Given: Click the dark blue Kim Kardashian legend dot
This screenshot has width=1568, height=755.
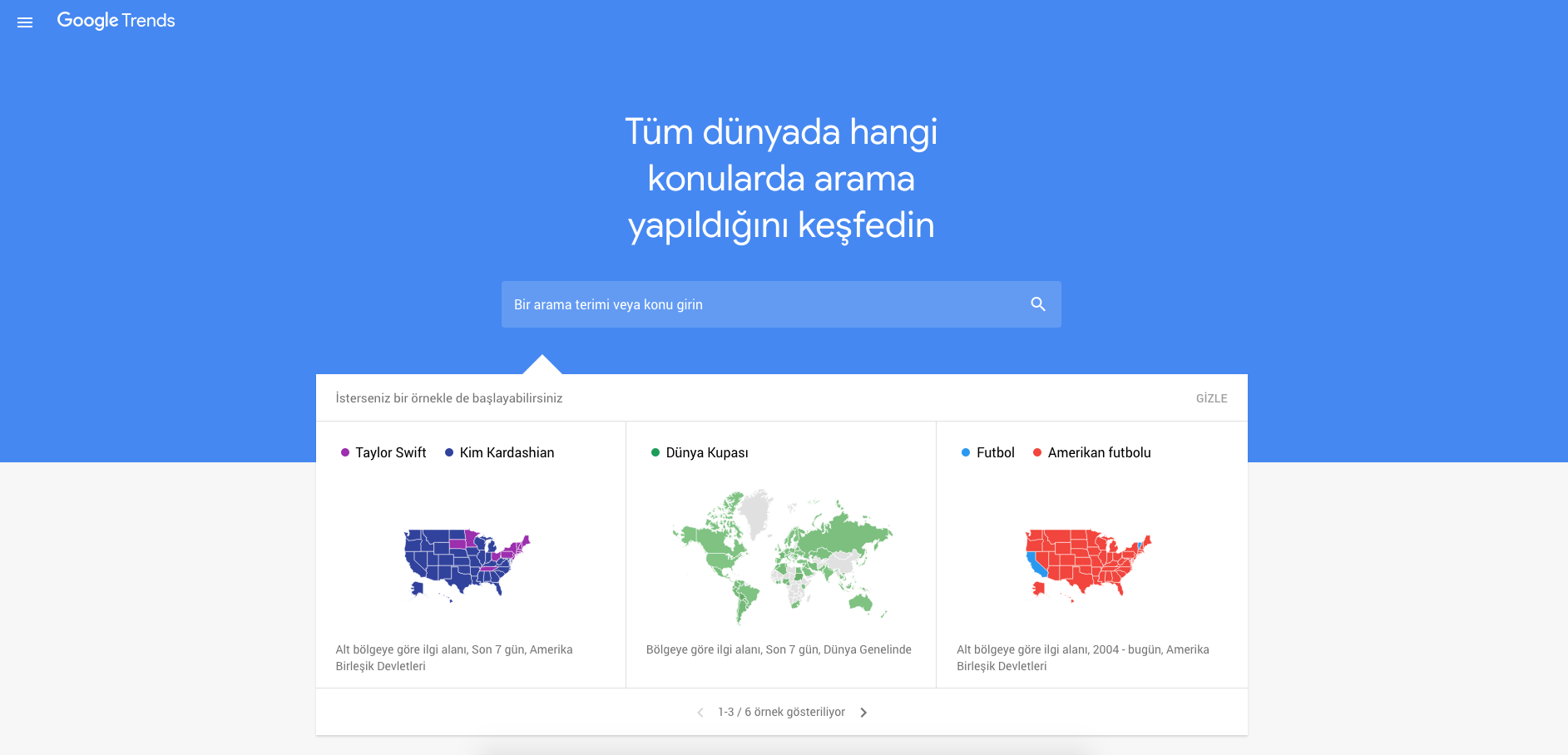Looking at the screenshot, I should (449, 452).
